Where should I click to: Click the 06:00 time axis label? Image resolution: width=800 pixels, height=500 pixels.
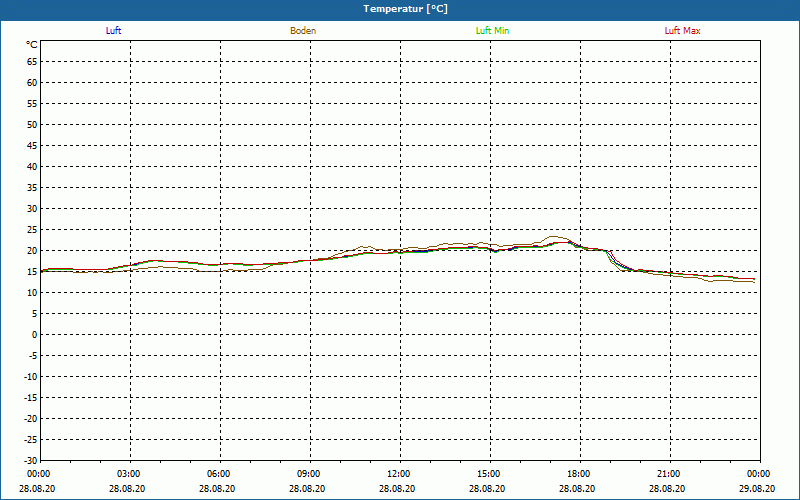pos(218,474)
